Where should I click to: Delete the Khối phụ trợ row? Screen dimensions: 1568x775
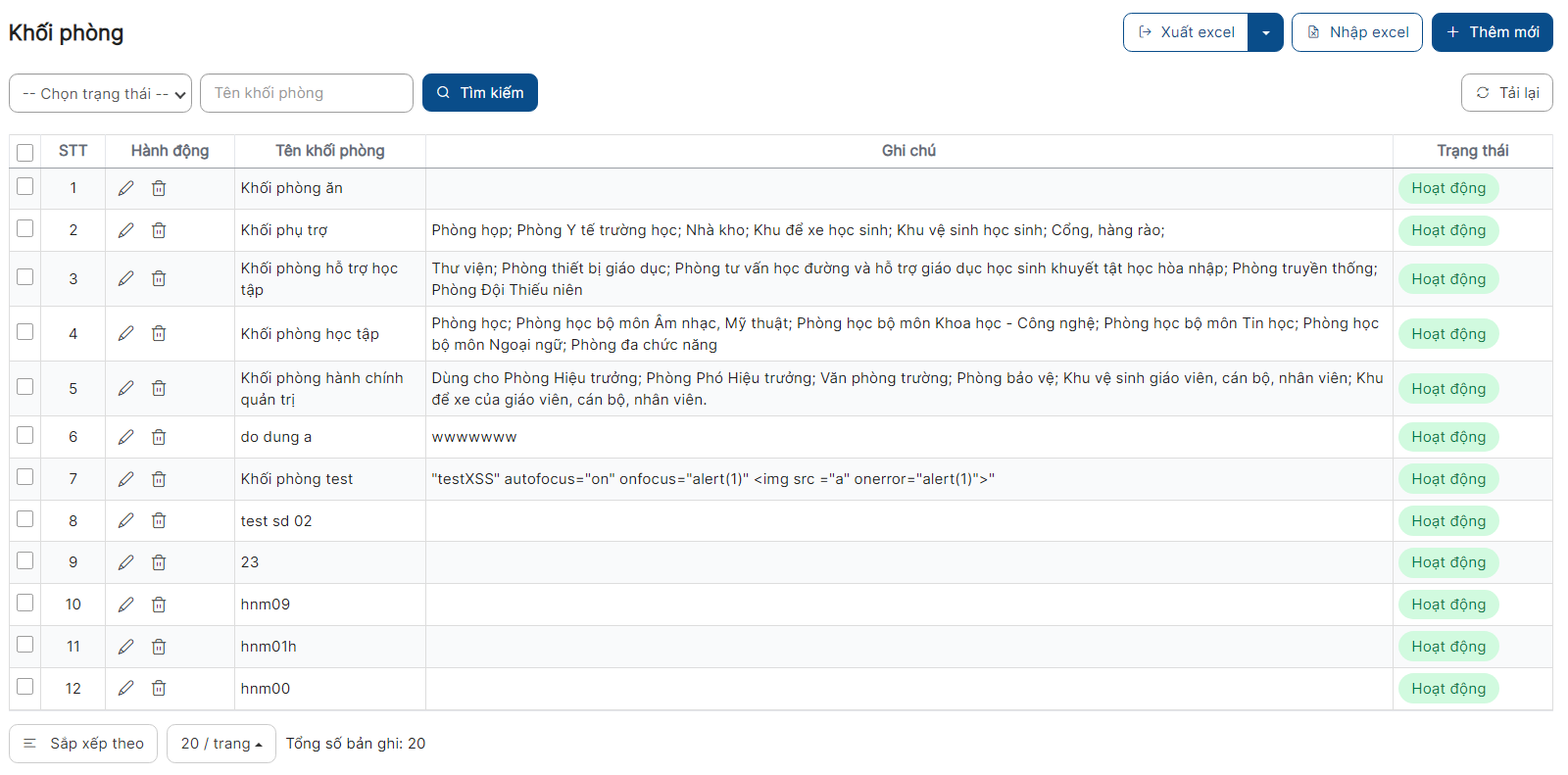[x=159, y=230]
